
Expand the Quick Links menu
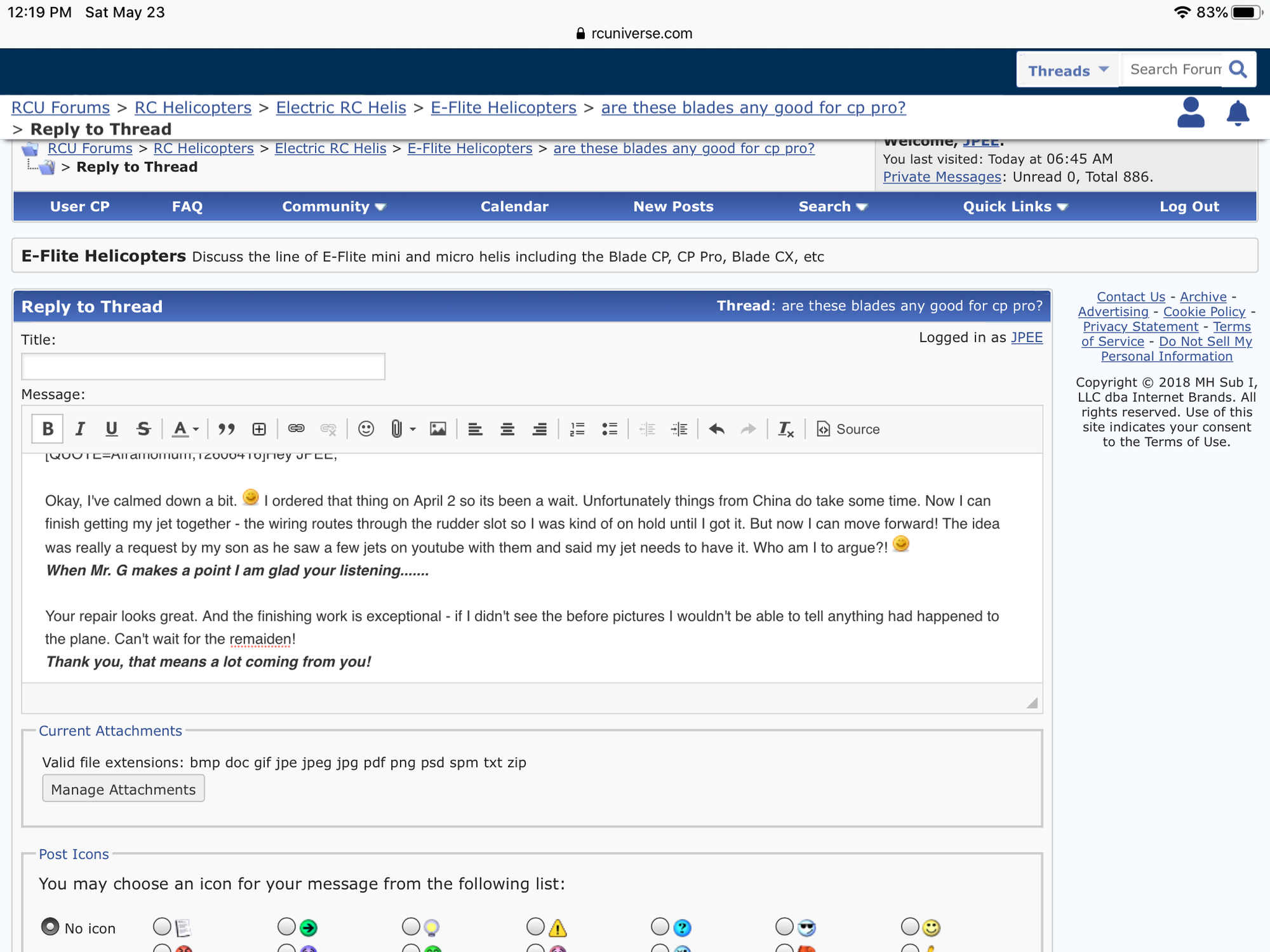click(1015, 207)
